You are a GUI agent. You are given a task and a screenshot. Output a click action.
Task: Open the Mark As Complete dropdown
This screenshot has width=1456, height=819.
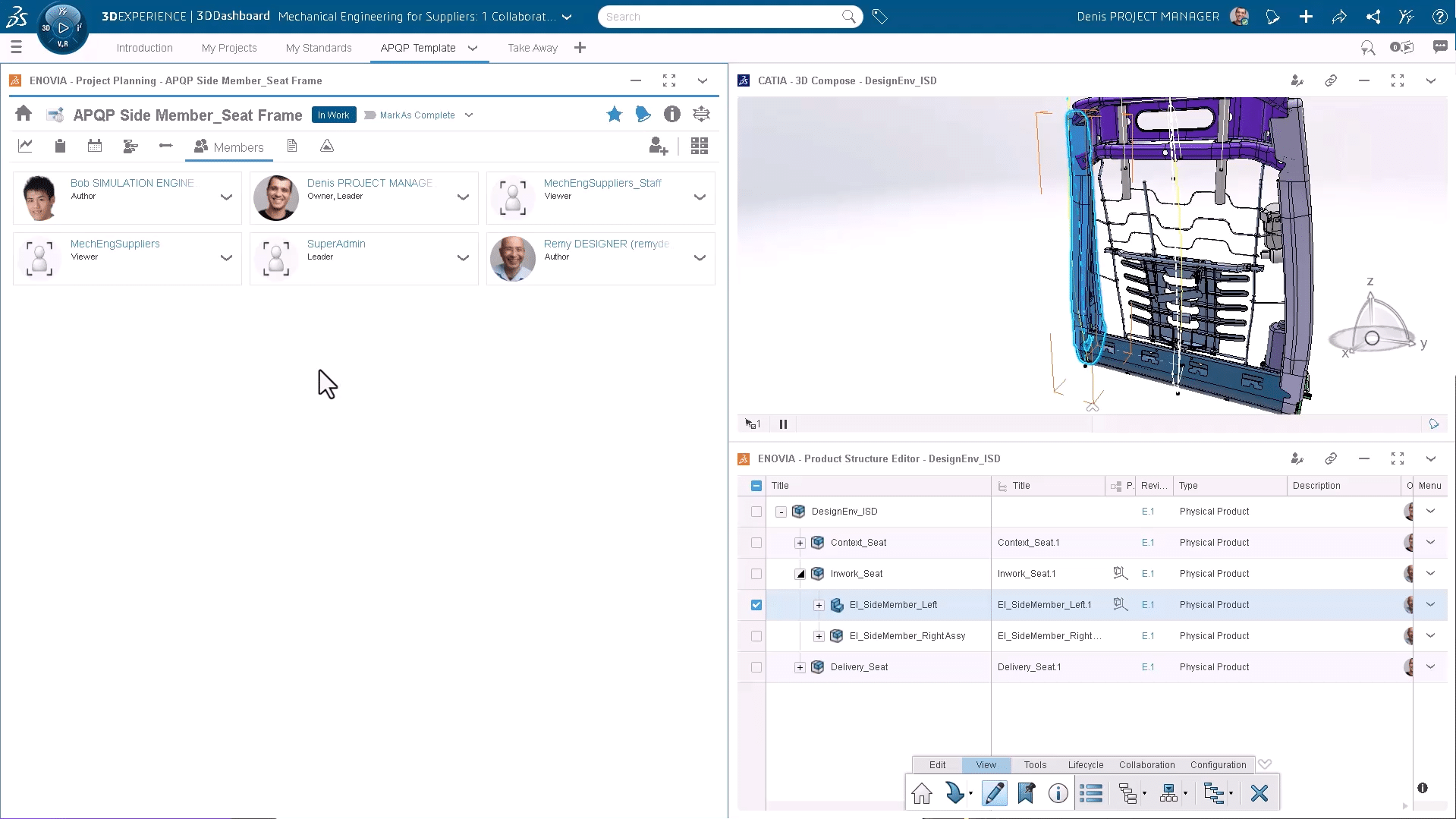click(470, 115)
